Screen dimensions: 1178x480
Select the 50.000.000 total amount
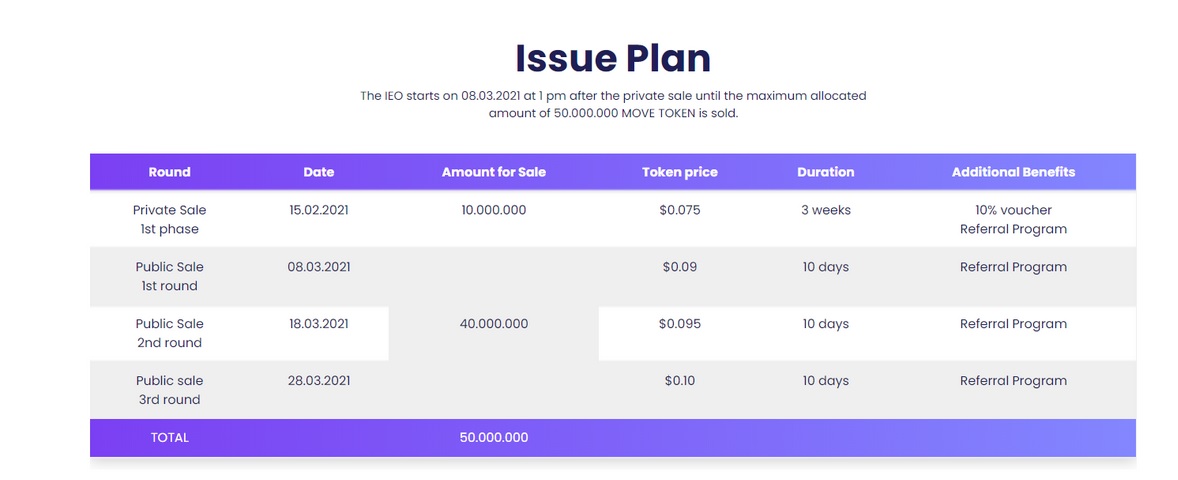coord(494,438)
